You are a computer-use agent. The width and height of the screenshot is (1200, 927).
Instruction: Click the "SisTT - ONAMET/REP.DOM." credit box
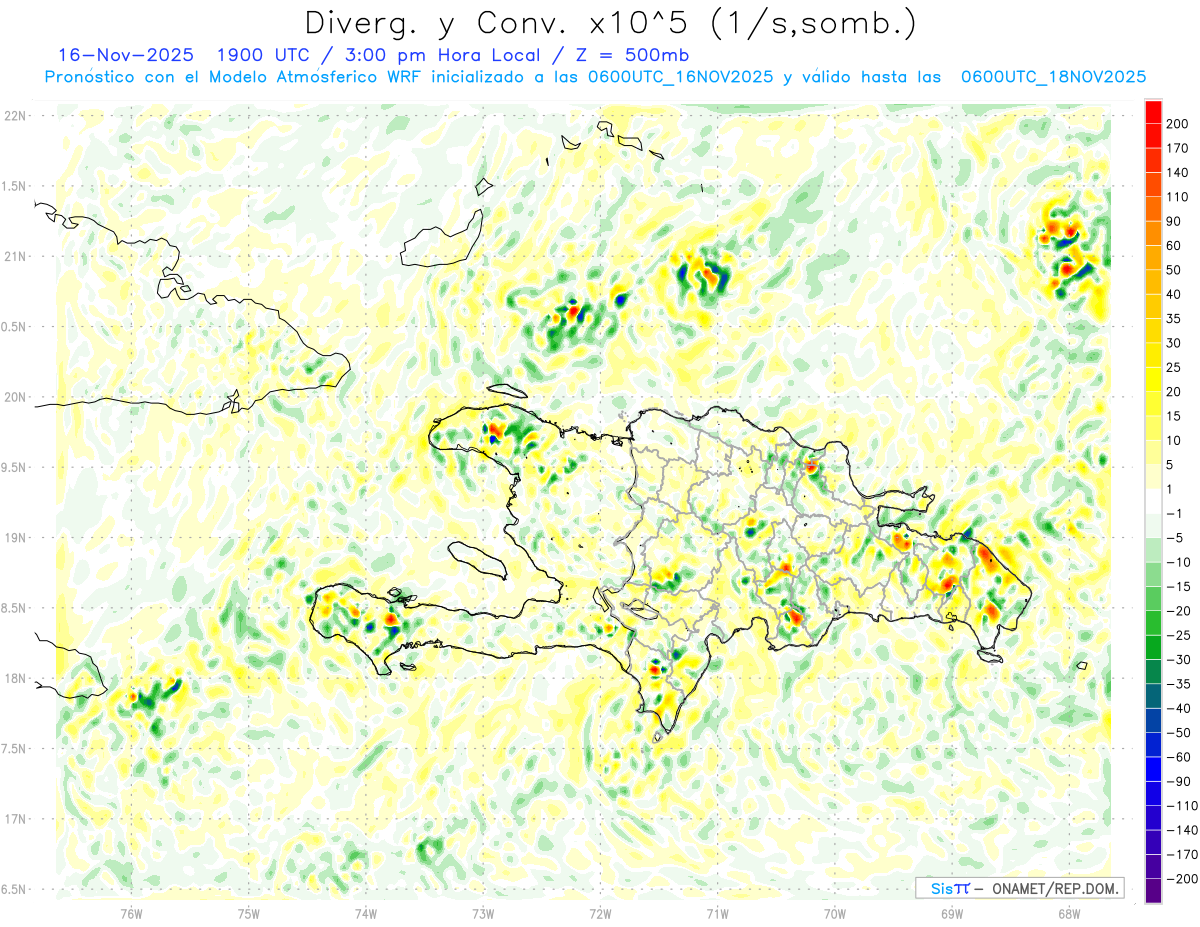coord(1019,888)
